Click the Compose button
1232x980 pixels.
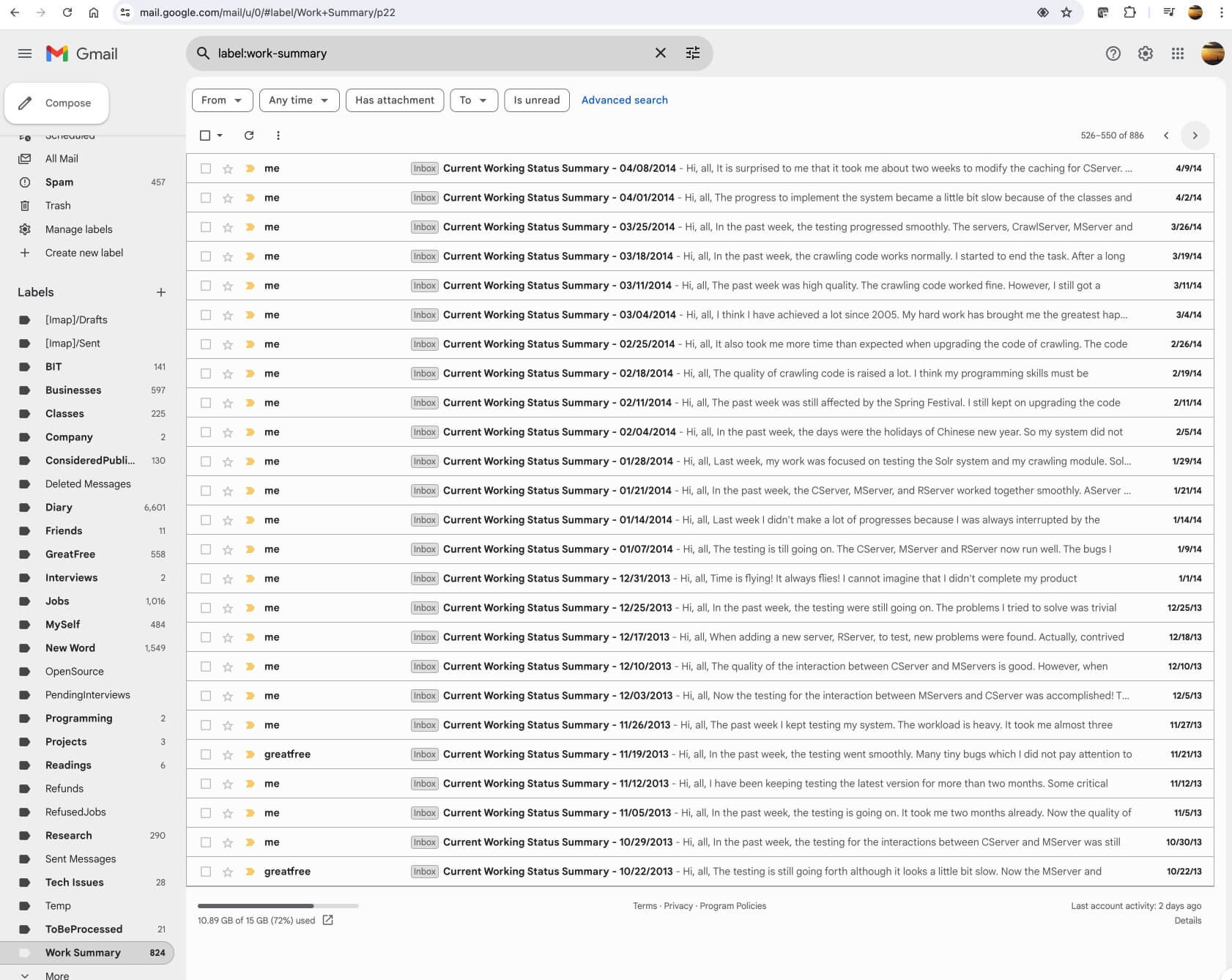(56, 103)
